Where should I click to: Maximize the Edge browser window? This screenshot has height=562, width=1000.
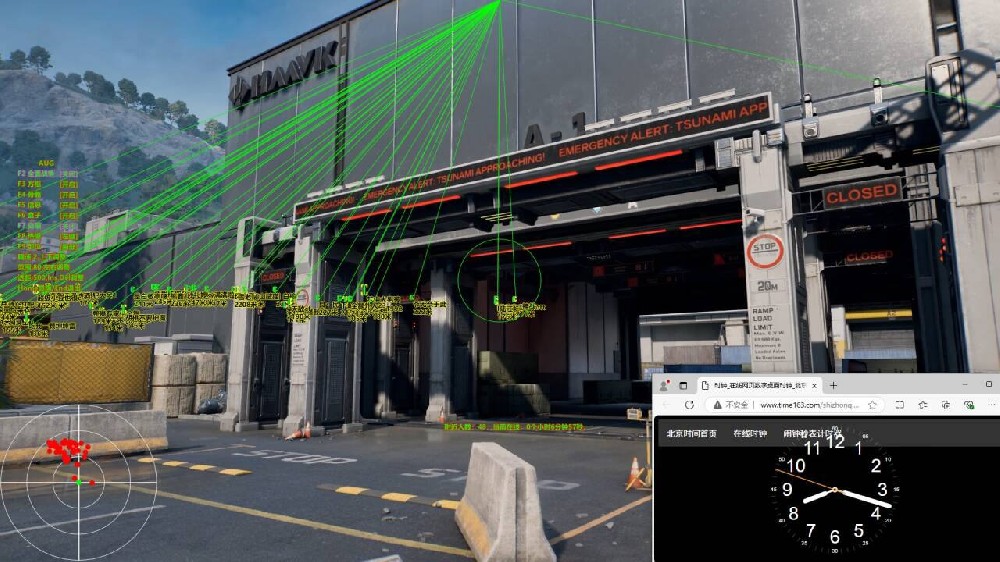[989, 384]
